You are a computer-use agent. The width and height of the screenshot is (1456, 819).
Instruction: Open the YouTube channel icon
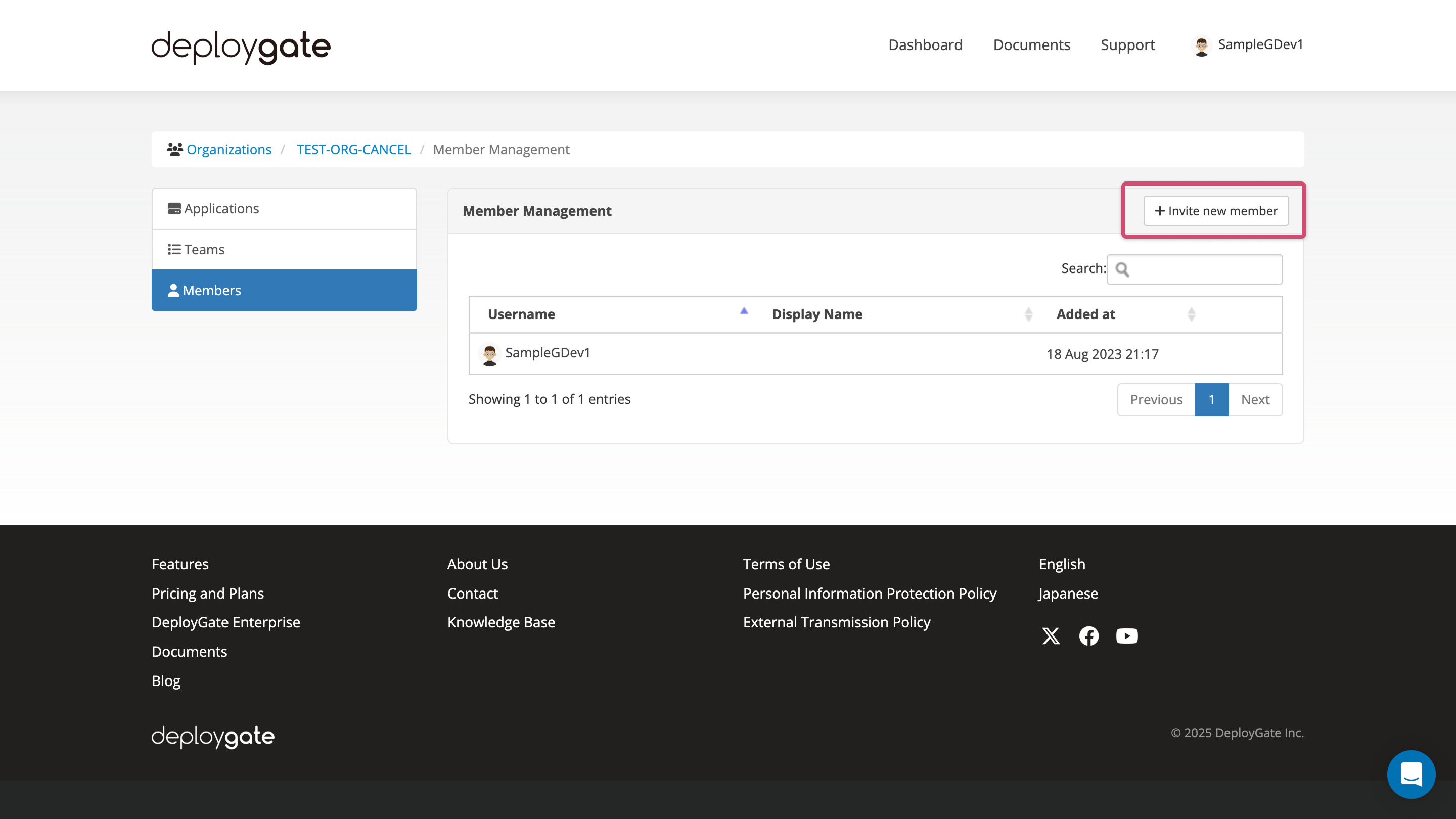pyautogui.click(x=1126, y=636)
